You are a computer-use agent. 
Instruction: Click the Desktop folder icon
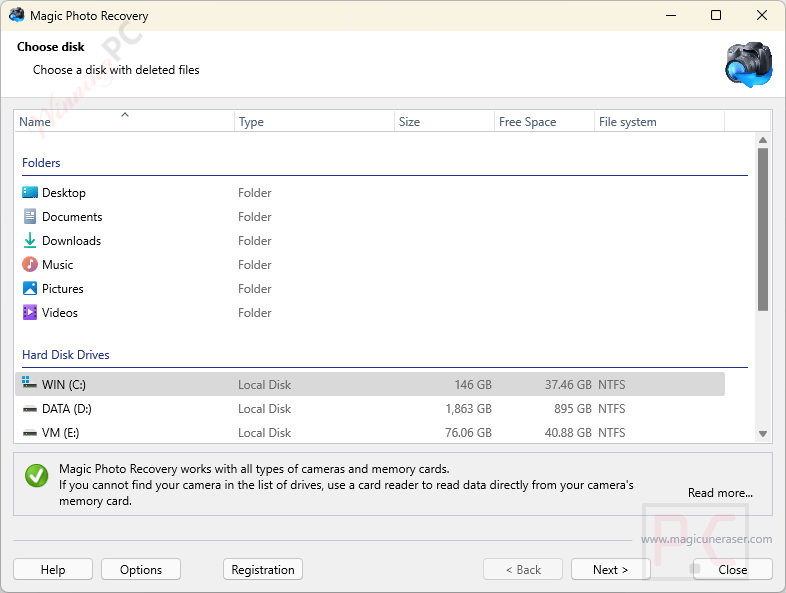[30, 192]
